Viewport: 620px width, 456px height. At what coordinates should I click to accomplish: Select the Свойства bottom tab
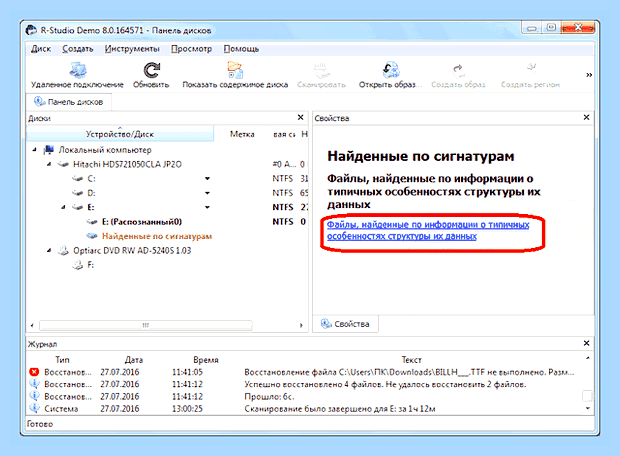coord(345,324)
